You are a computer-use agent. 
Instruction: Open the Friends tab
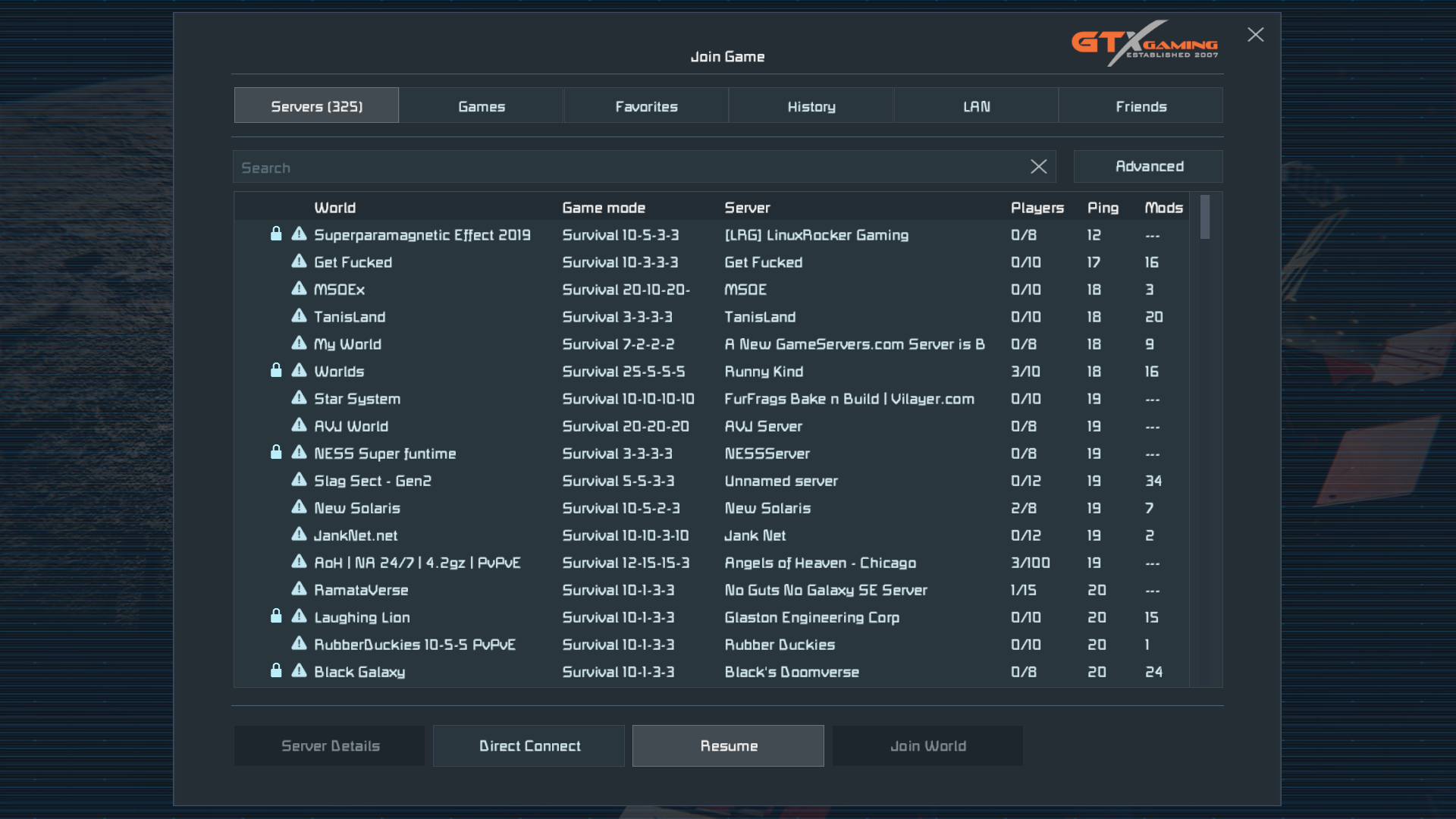1141,106
